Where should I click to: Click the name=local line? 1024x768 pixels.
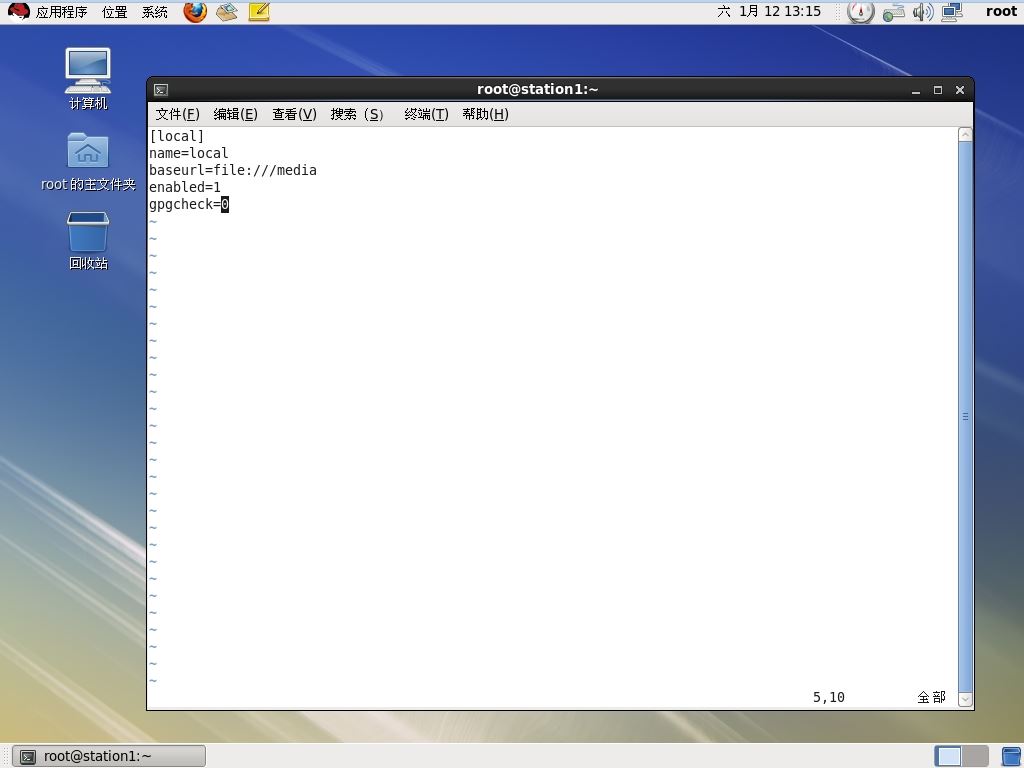pos(189,153)
